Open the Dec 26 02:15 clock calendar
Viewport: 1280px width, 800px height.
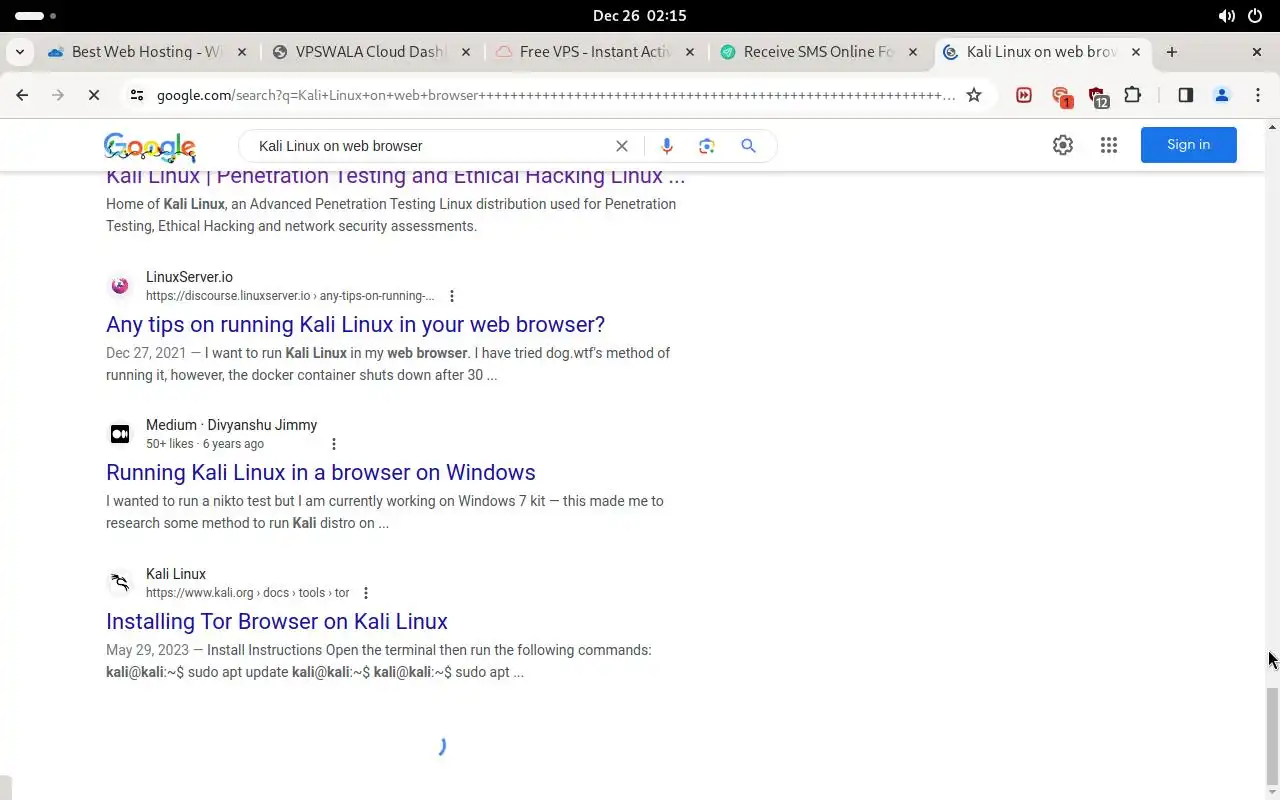(640, 16)
